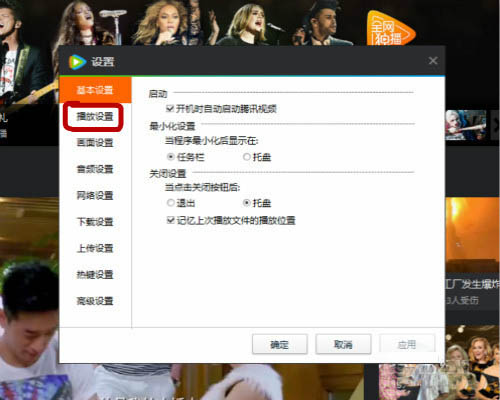This screenshot has width=500, height=400.
Task: Open the Harley Quinn thumbnail in the background window
Action: coord(466,125)
